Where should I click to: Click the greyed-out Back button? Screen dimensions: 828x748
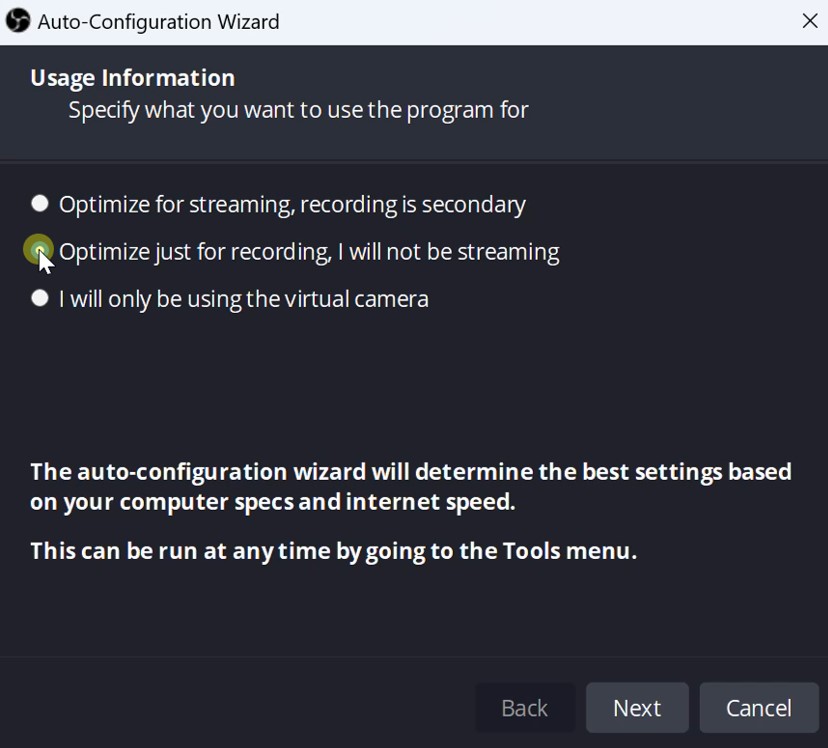pos(524,708)
